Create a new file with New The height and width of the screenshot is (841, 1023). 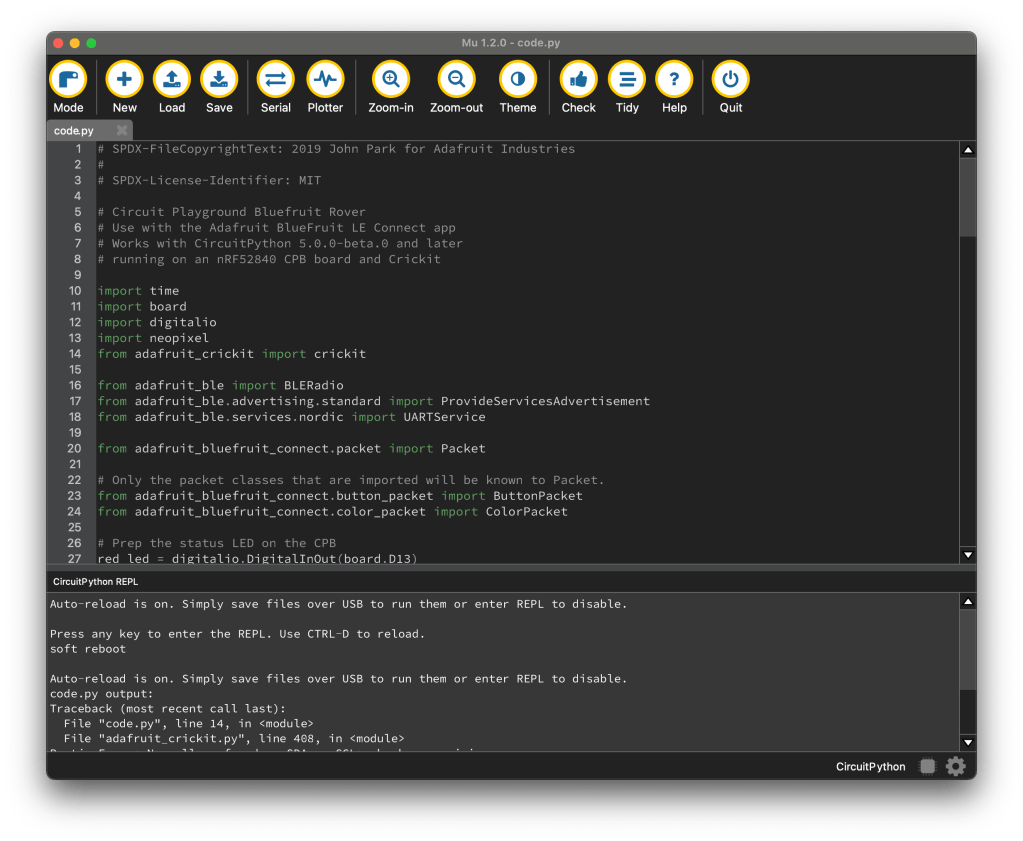125,80
